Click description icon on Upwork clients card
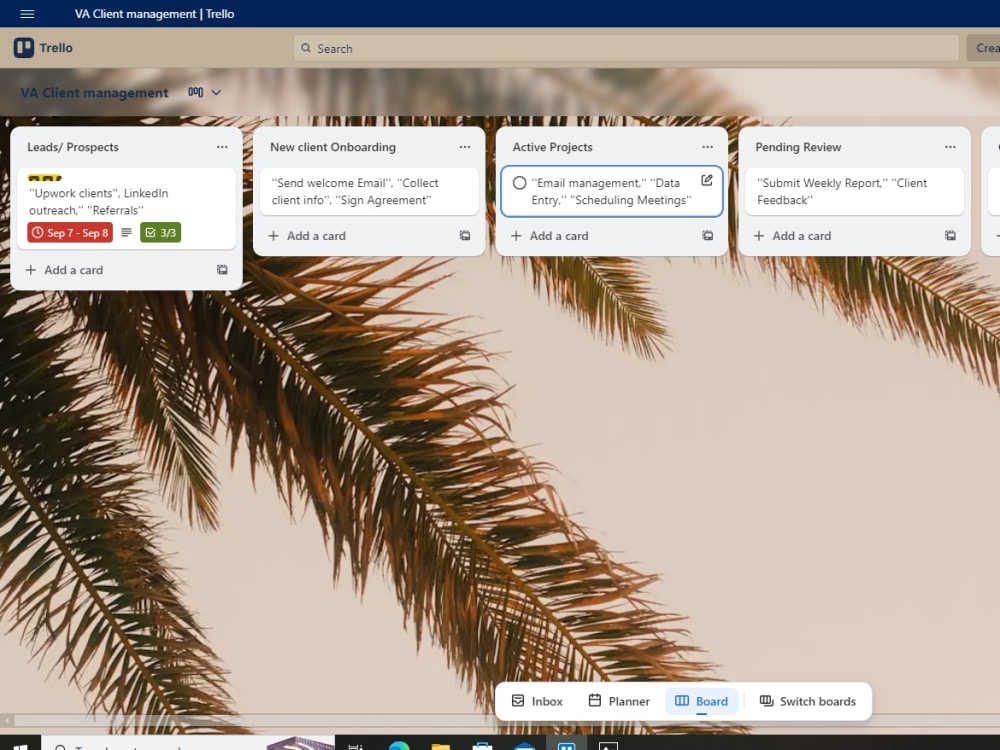 (126, 232)
